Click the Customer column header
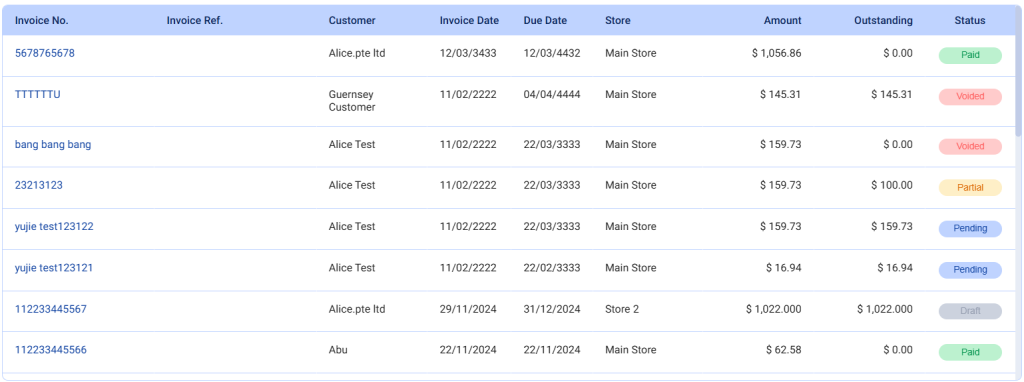This screenshot has width=1024, height=382. 352,20
